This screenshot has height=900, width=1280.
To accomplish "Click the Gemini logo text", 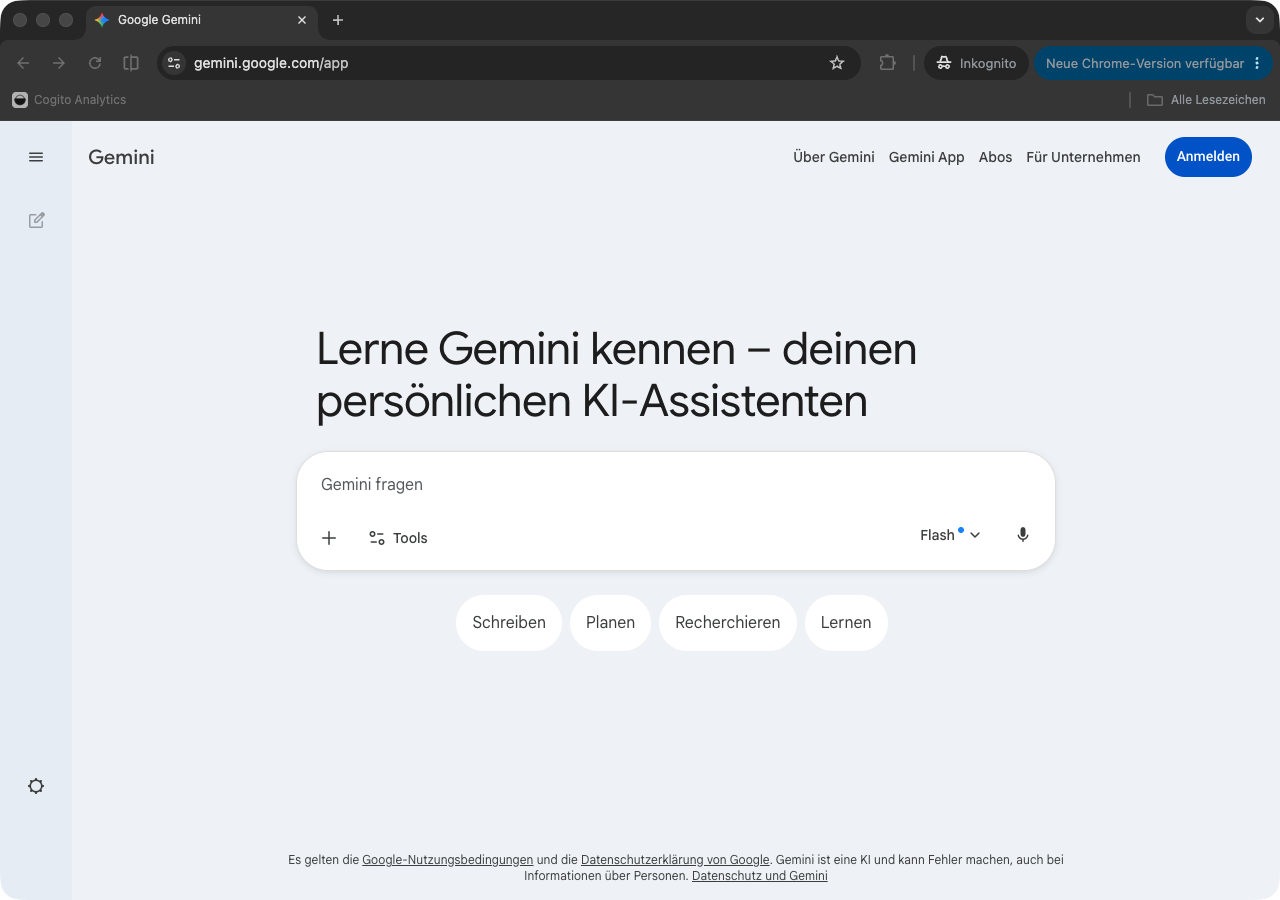I will [x=121, y=157].
